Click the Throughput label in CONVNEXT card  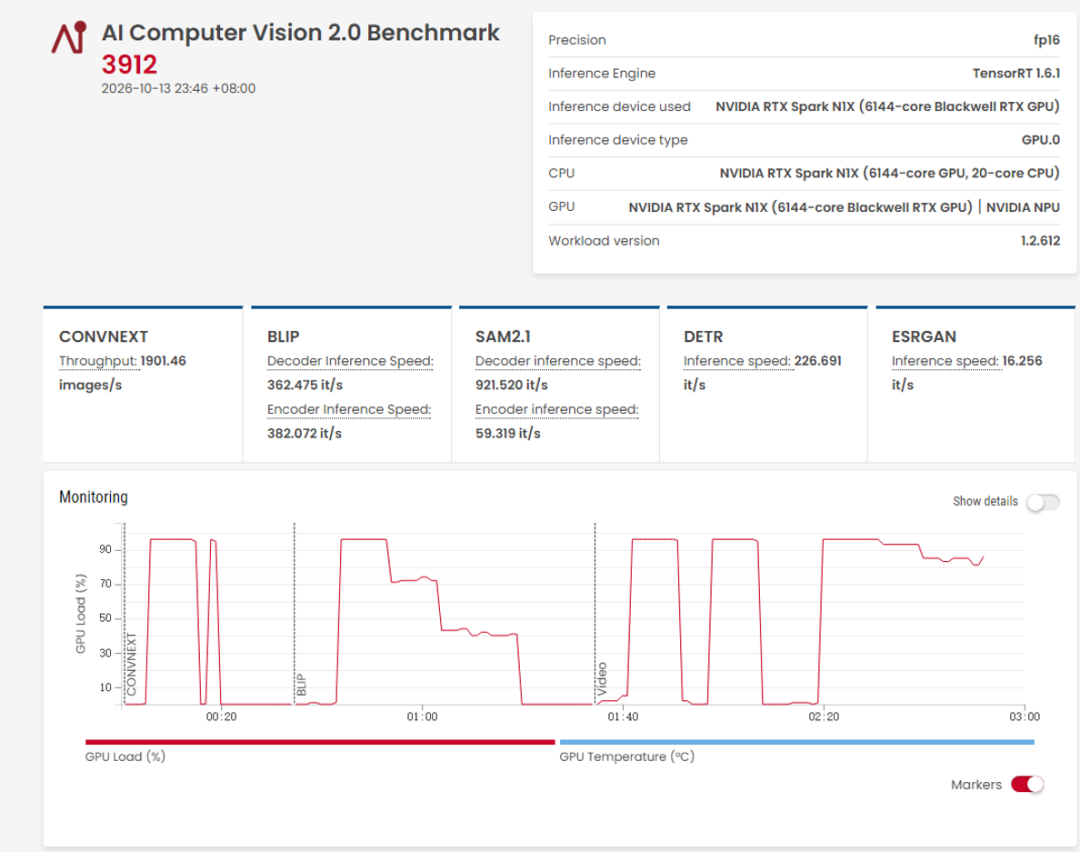[x=98, y=361]
